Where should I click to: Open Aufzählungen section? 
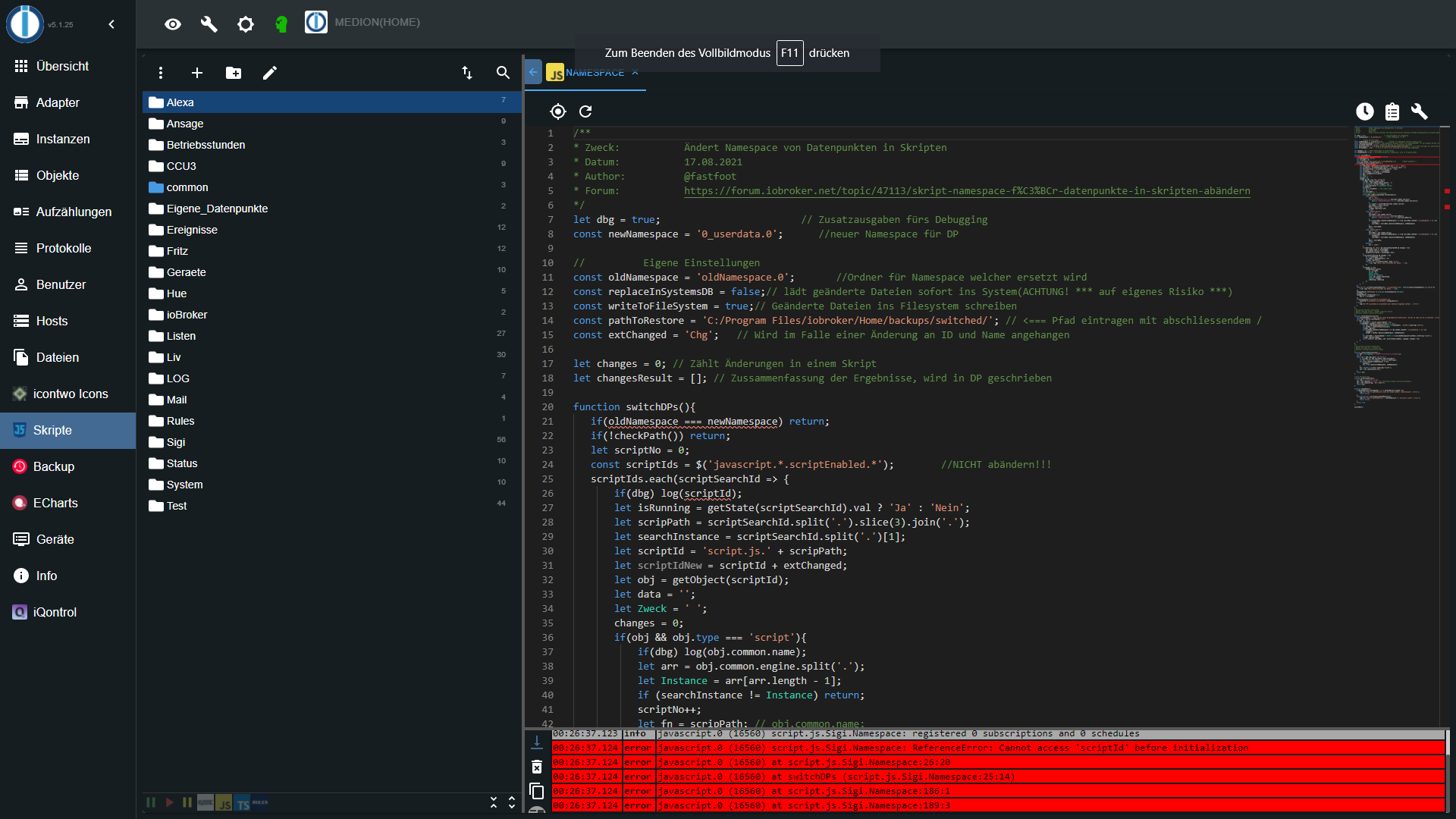click(68, 212)
